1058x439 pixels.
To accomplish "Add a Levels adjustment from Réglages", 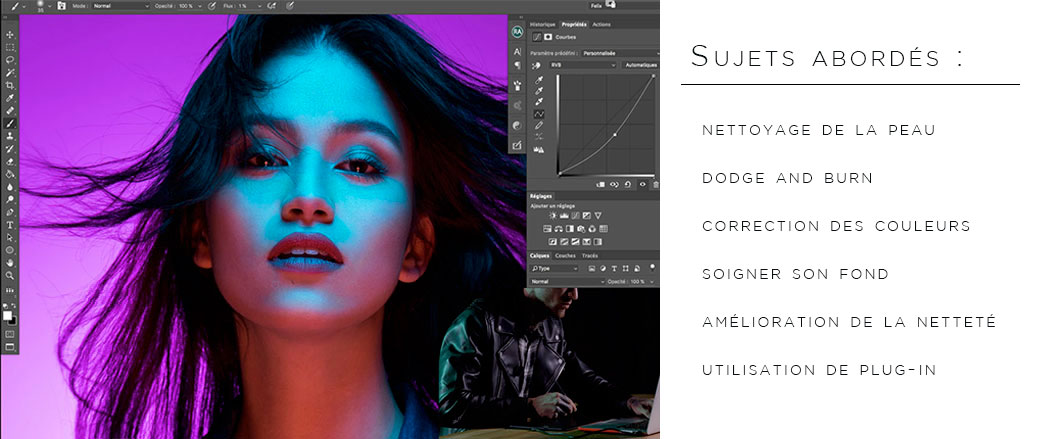I will 565,216.
